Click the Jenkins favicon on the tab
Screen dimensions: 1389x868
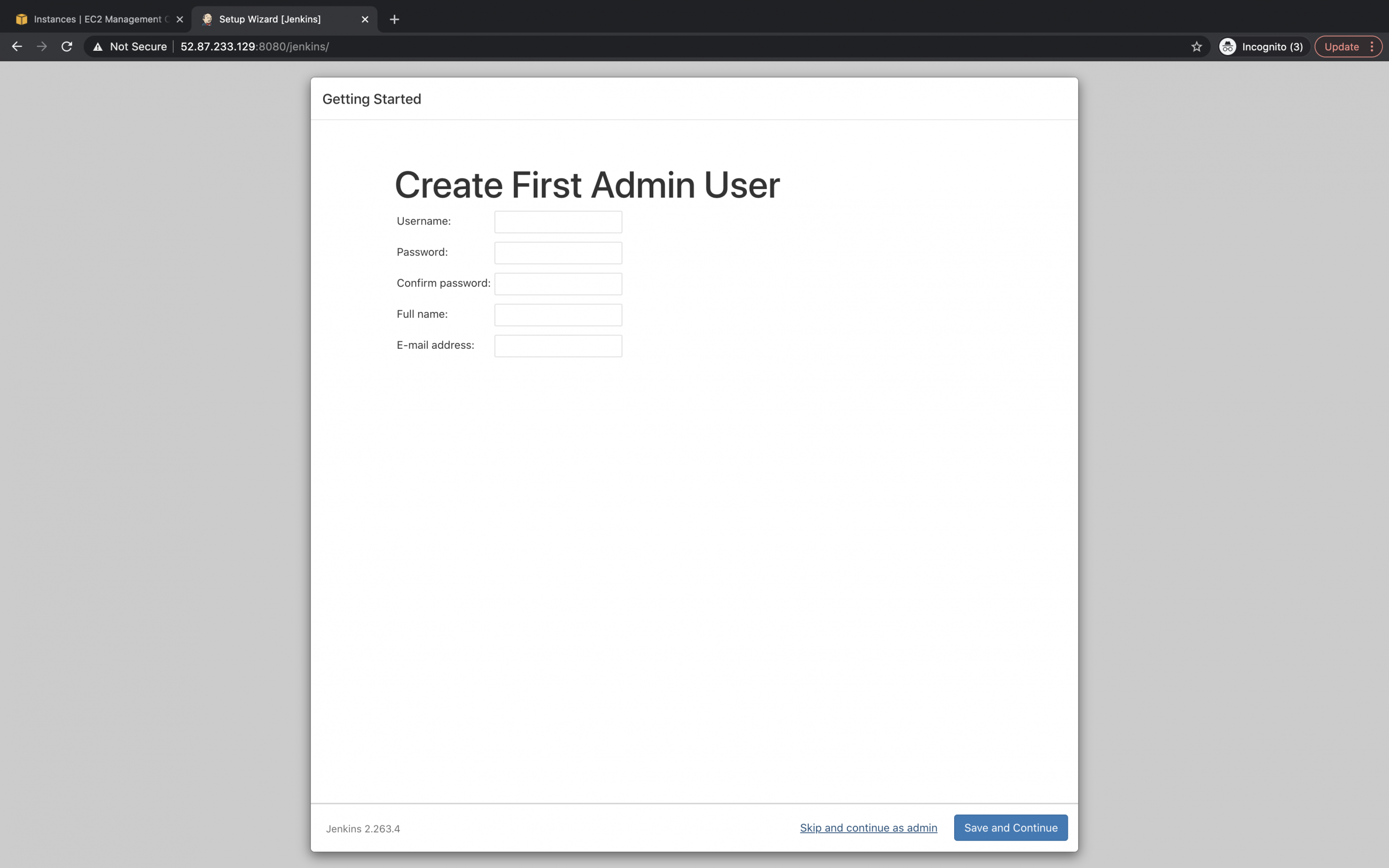pyautogui.click(x=207, y=19)
